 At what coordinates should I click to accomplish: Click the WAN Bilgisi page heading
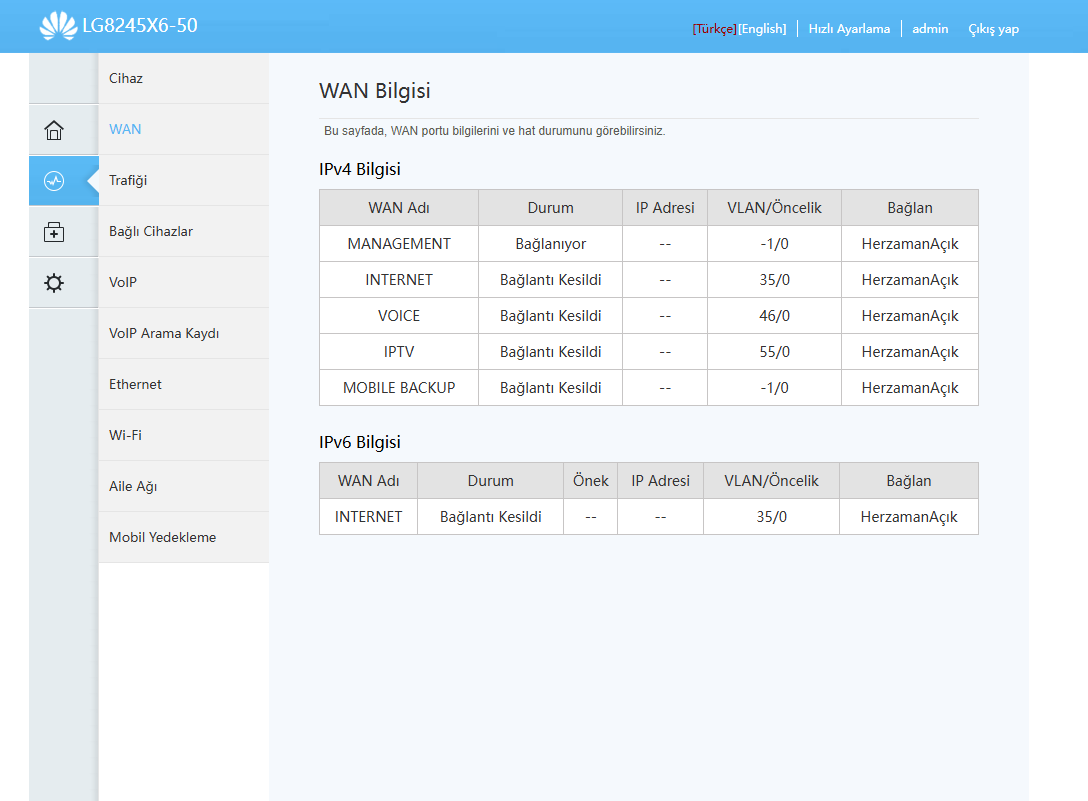(x=375, y=91)
